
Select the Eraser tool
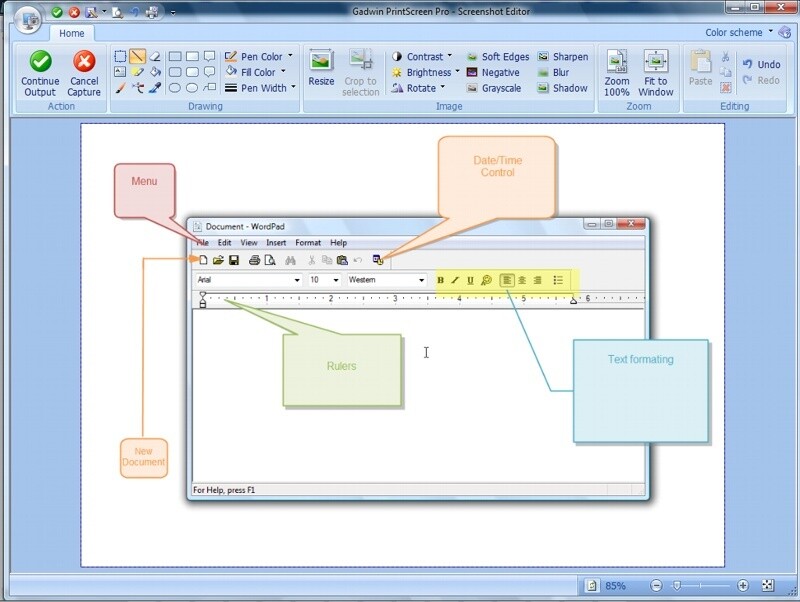157,56
